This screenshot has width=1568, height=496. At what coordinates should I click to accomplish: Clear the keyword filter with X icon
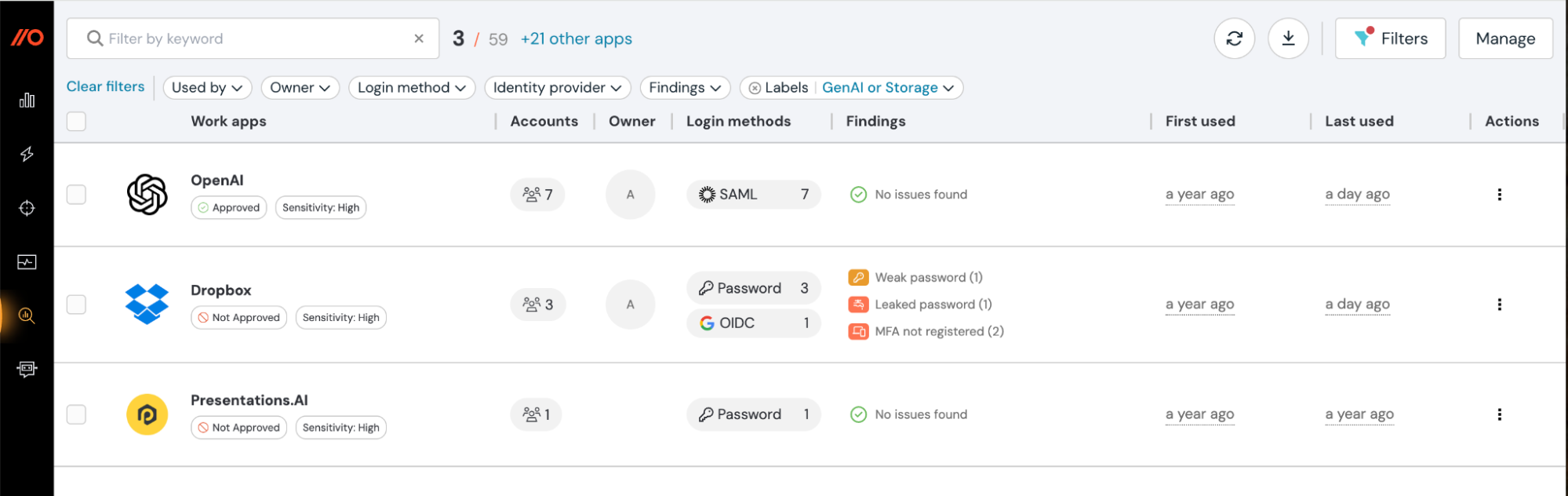pos(419,38)
